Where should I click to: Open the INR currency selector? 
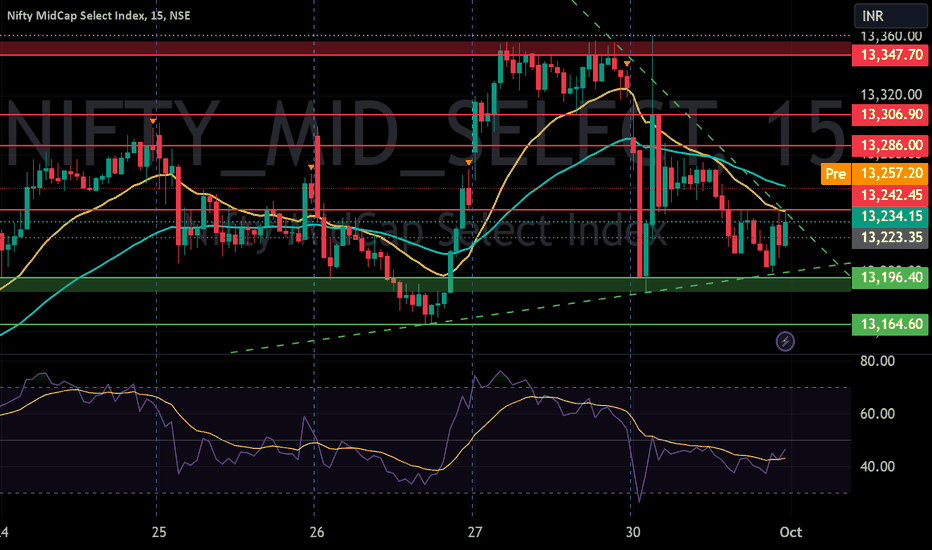890,16
